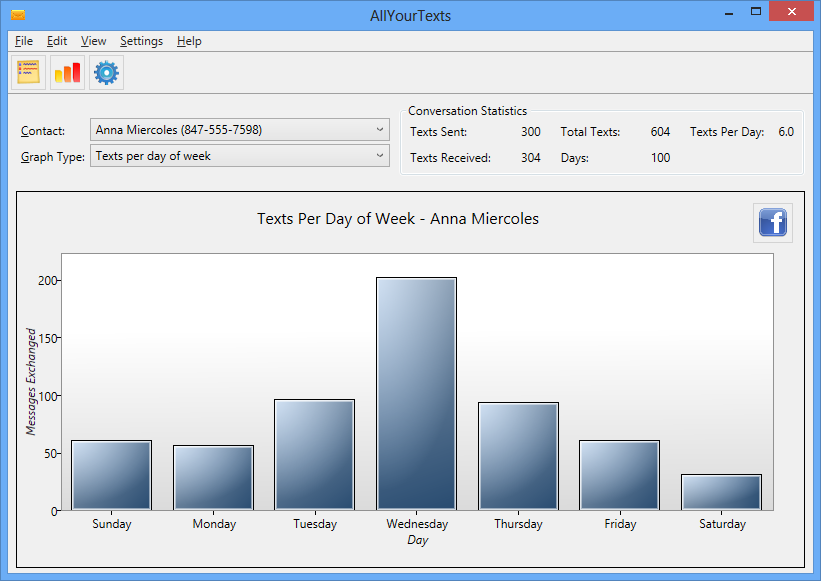The image size is (821, 581).
Task: Expand the Contact dropdown for Anna Miercoles
Action: point(240,130)
